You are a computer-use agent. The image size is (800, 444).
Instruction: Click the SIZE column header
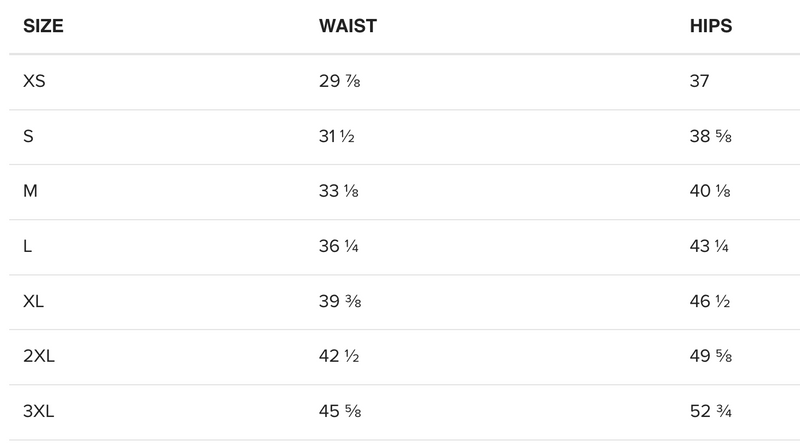pos(45,26)
